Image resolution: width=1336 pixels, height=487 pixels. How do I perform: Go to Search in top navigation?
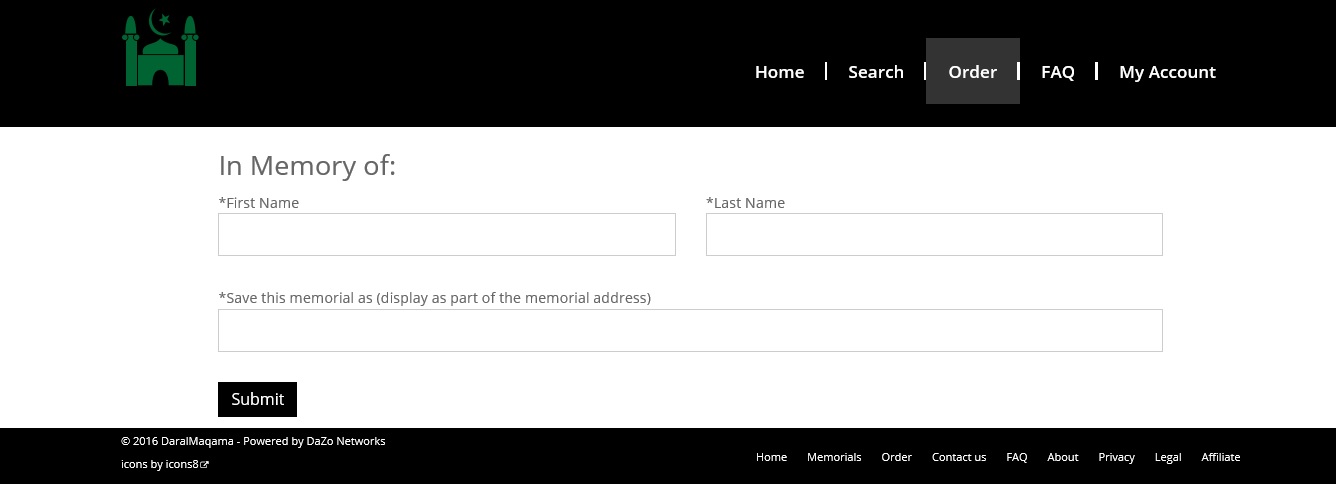tap(876, 72)
